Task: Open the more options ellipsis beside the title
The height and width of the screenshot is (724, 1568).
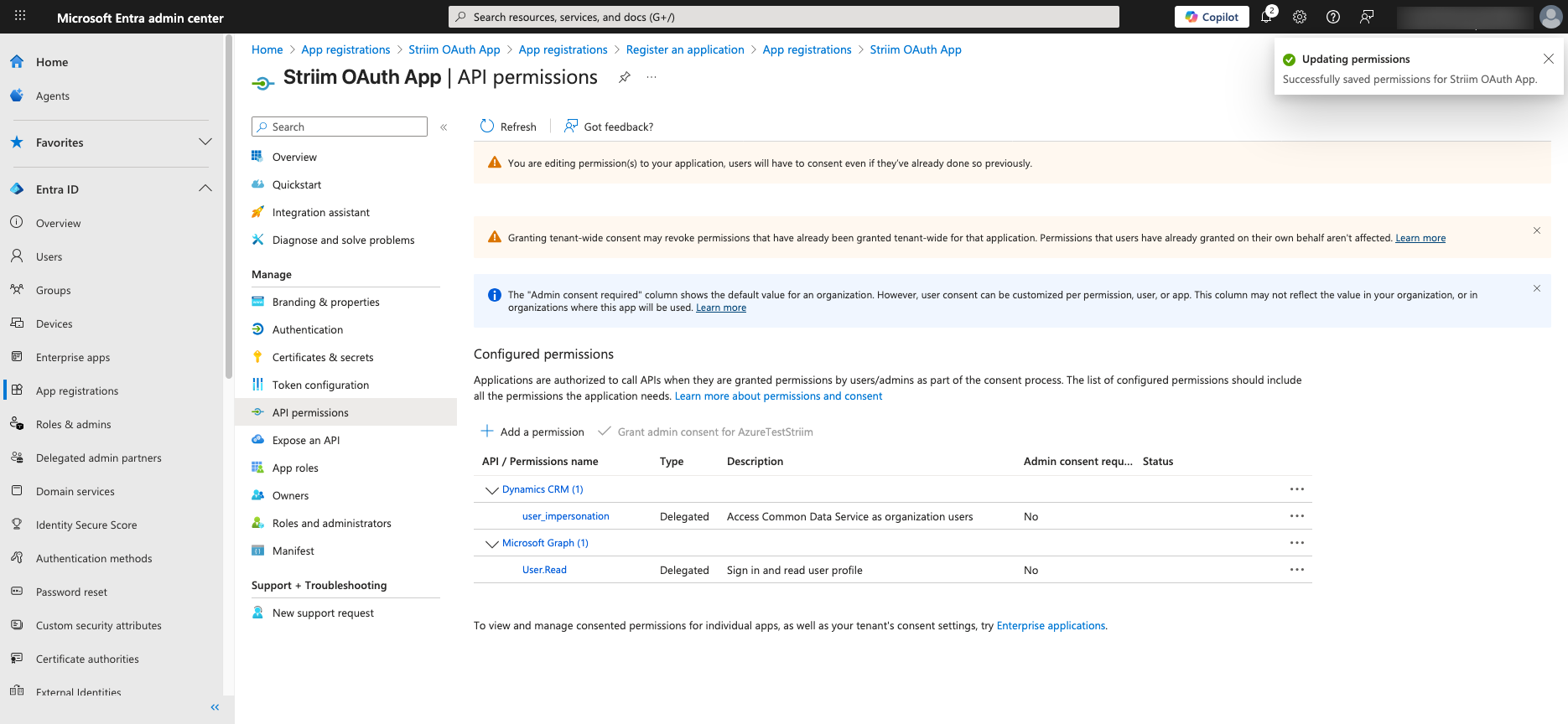Action: tap(652, 77)
